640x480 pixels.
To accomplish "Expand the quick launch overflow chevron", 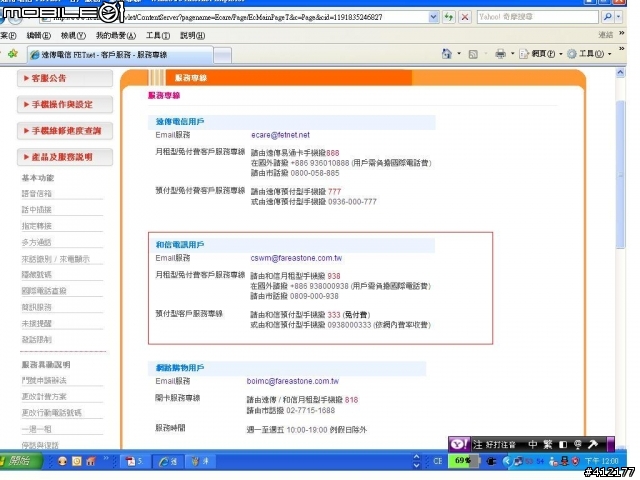I will point(106,459).
